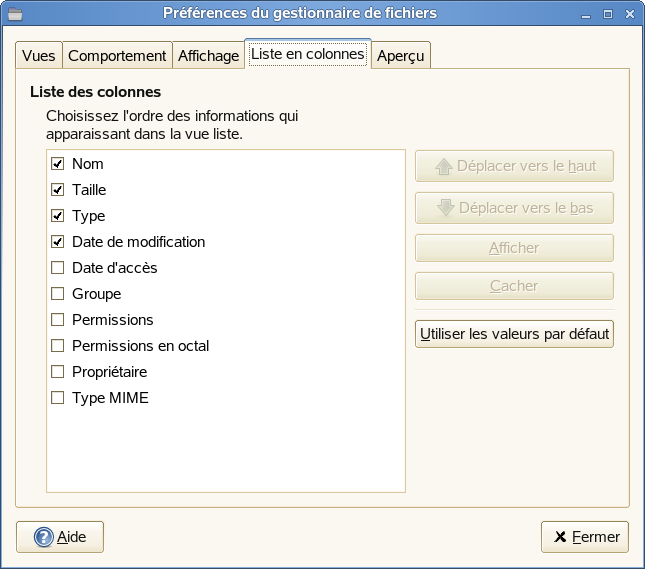Select the Date de modification row
Screen dimensions: 645x569
click(138, 242)
